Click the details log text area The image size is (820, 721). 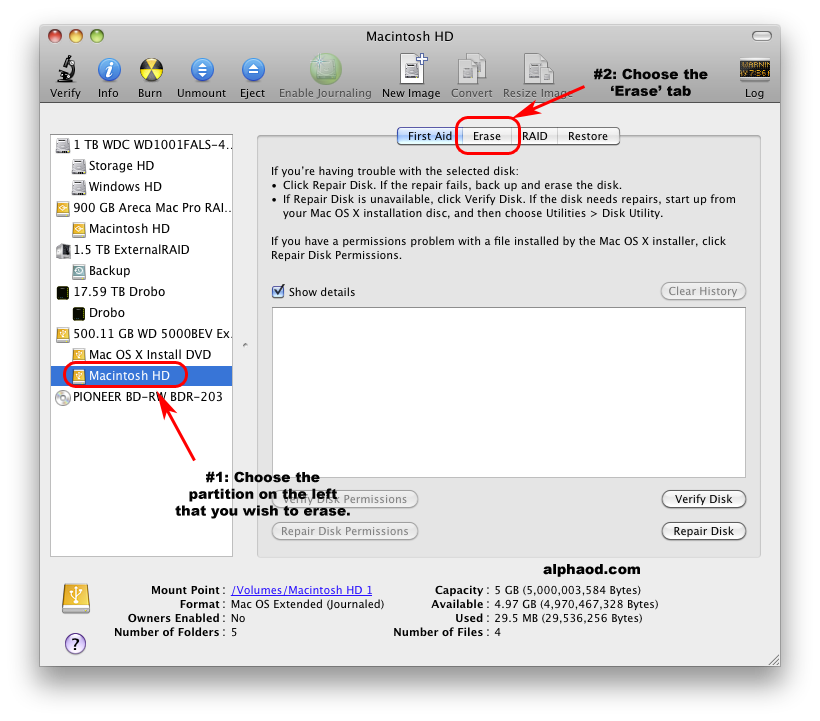coord(508,392)
